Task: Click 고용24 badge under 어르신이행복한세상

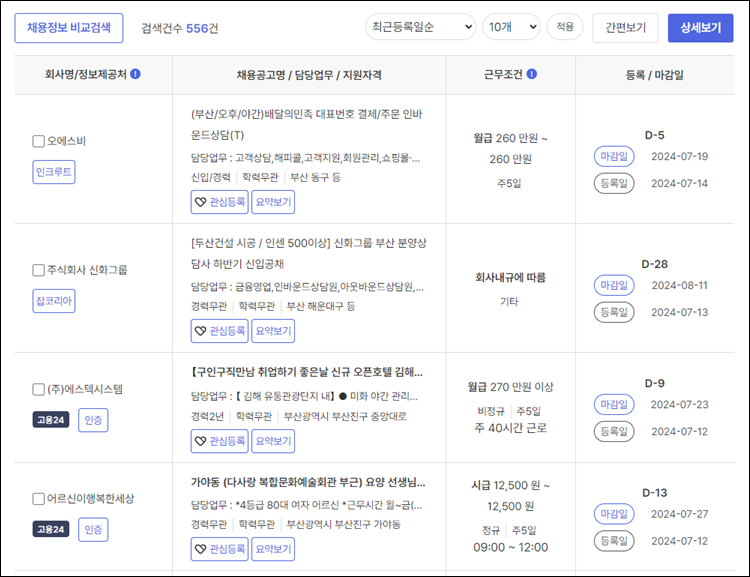Action: [51, 530]
